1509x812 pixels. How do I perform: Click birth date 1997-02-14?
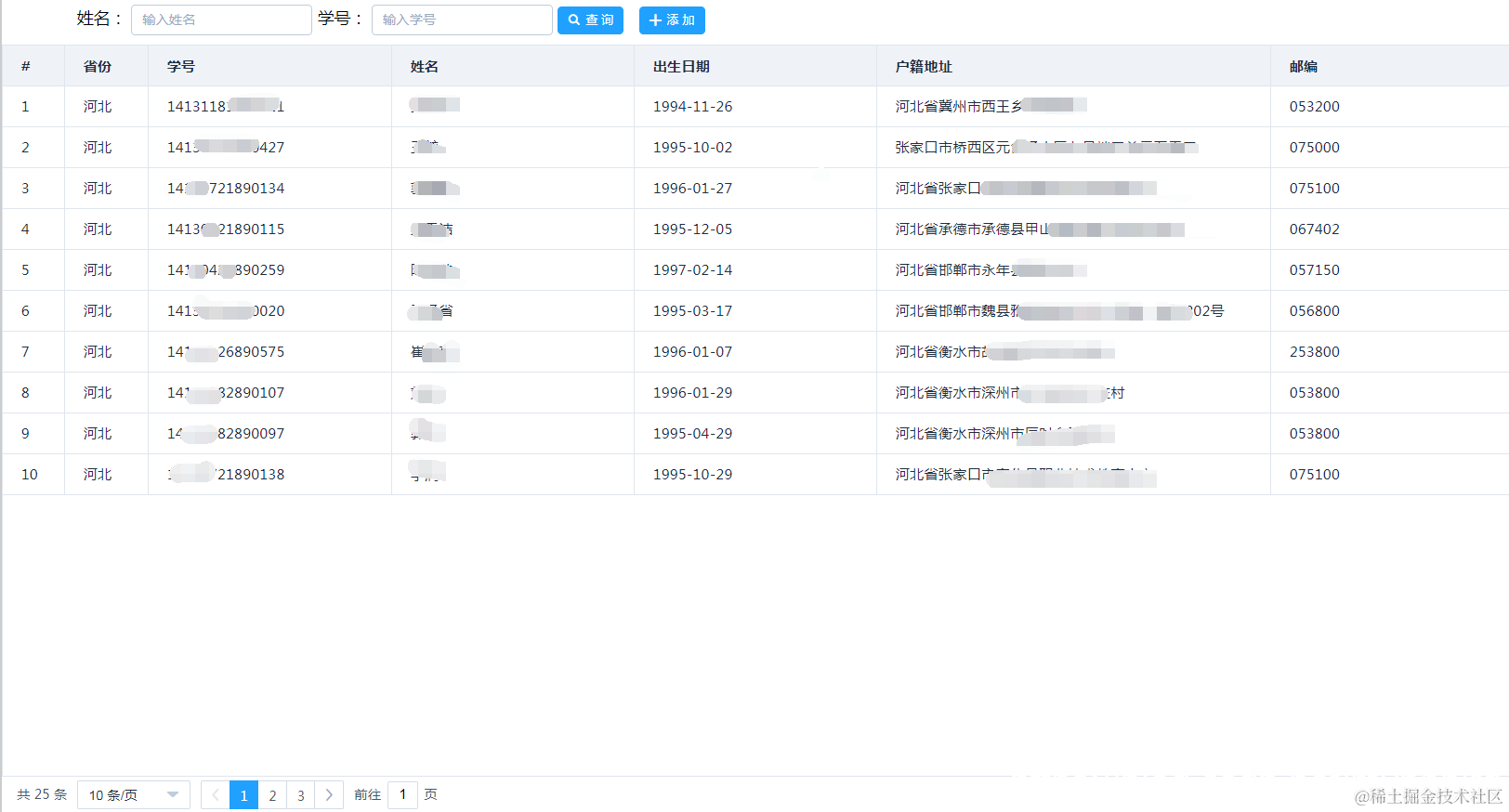[692, 270]
